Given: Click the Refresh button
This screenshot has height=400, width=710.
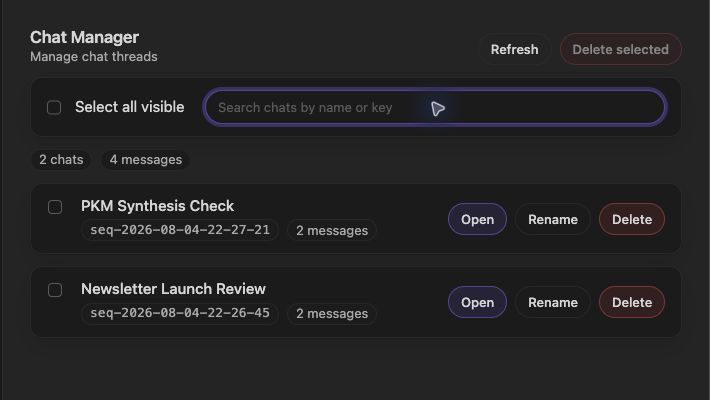Looking at the screenshot, I should click(514, 49).
